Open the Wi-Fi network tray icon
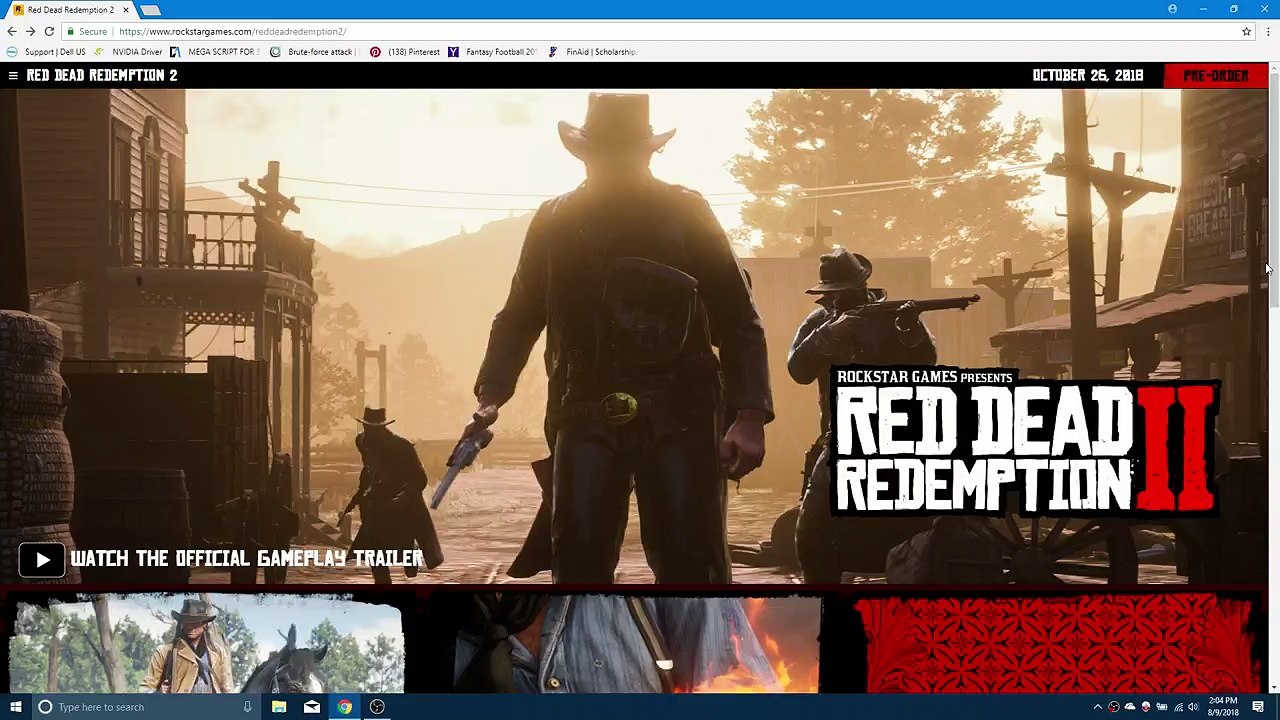 click(1178, 707)
